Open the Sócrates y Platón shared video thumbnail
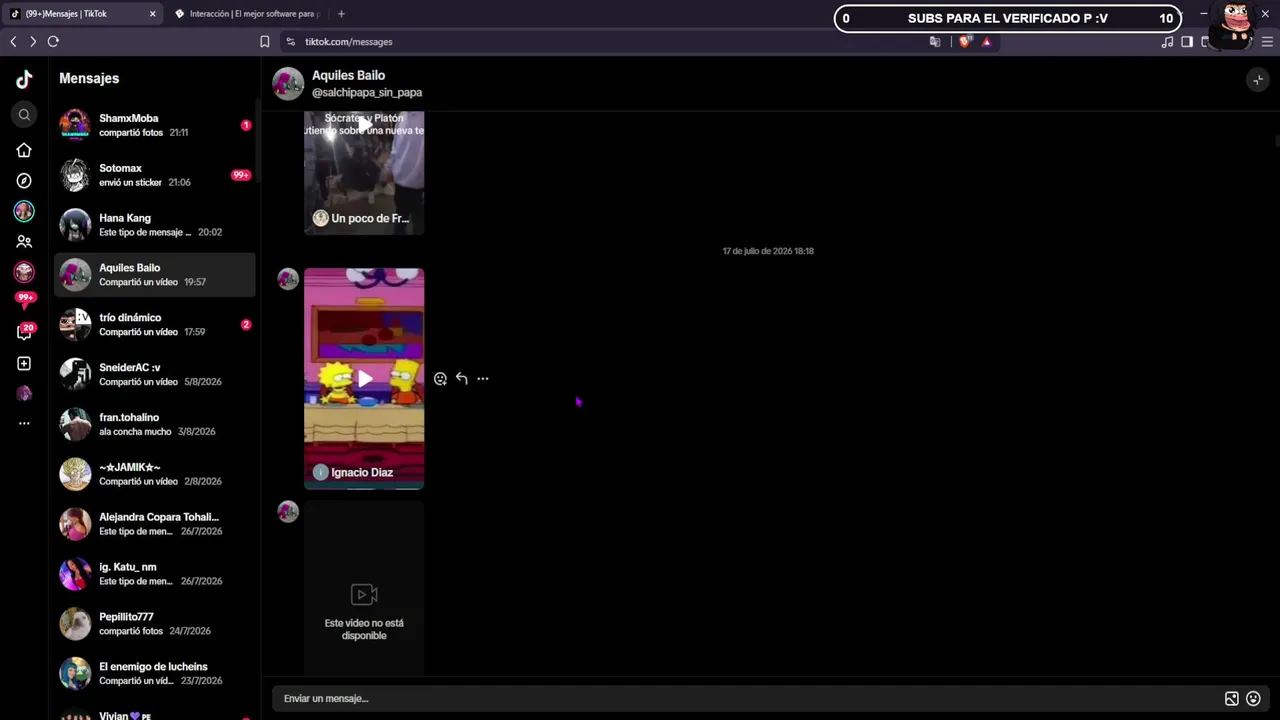 click(x=364, y=173)
